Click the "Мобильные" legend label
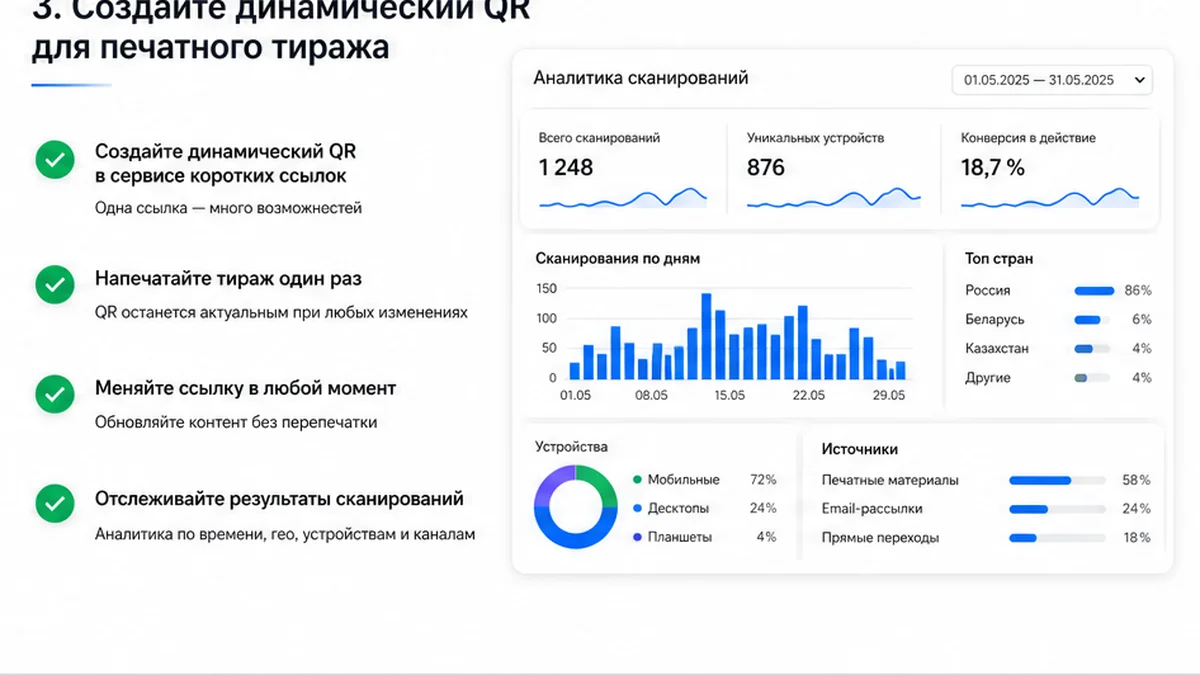The width and height of the screenshot is (1200, 675). click(x=683, y=480)
